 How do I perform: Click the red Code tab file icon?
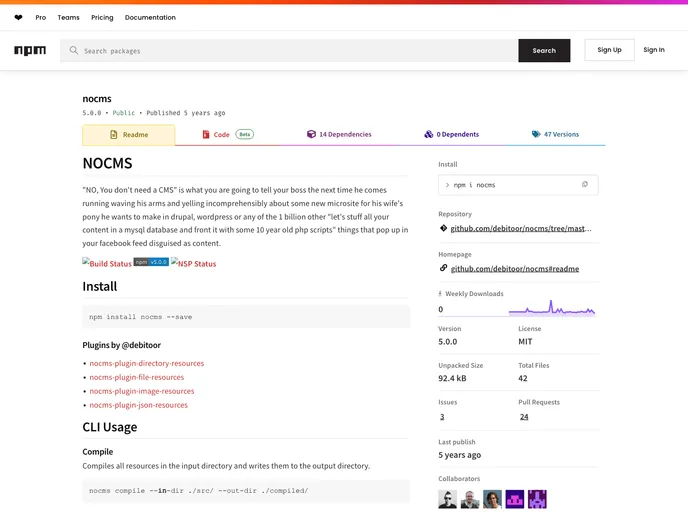point(206,134)
